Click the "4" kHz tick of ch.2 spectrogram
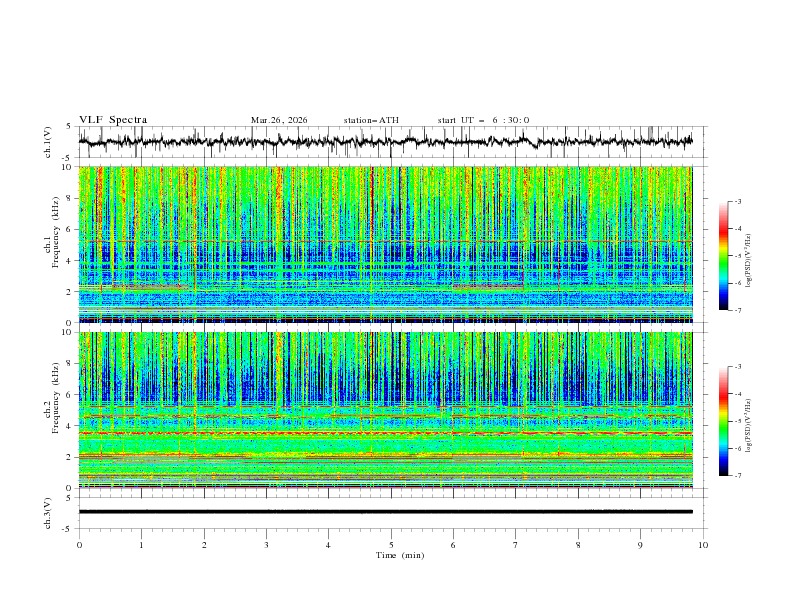 (x=69, y=426)
